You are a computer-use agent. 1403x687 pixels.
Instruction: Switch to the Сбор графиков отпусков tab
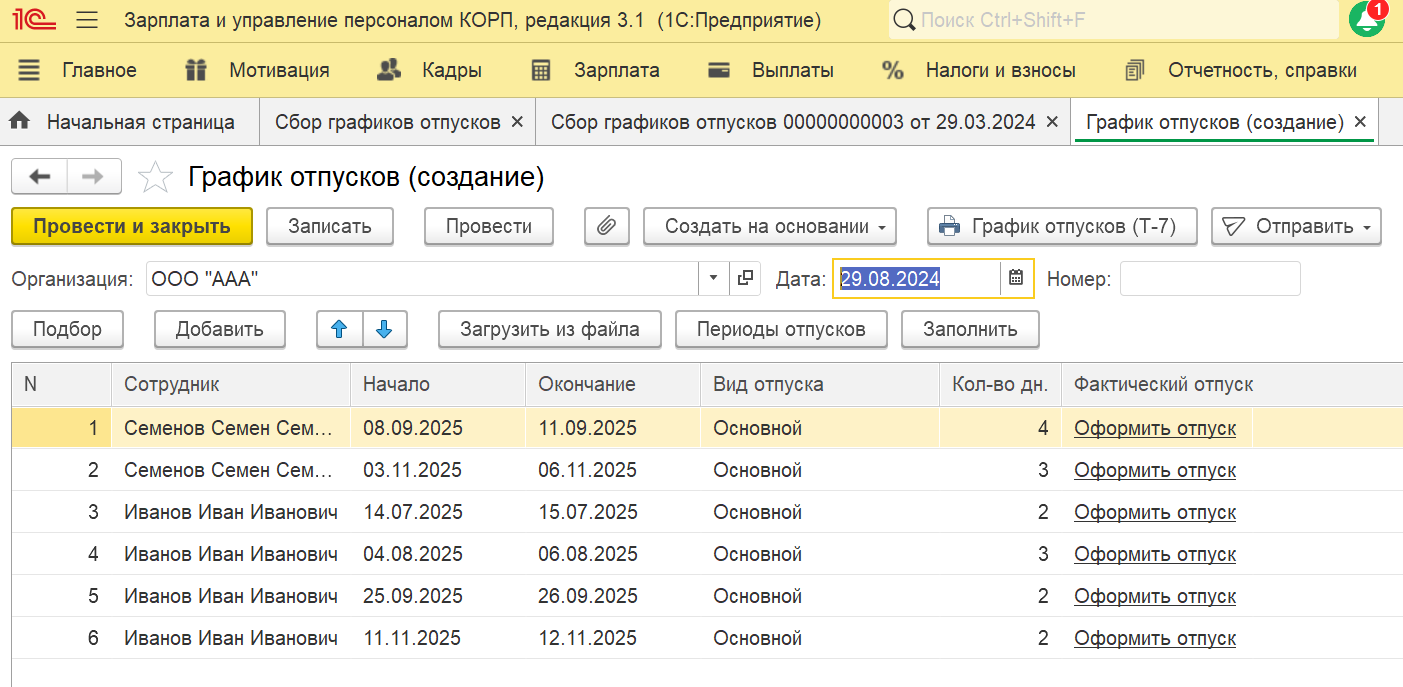tap(387, 122)
